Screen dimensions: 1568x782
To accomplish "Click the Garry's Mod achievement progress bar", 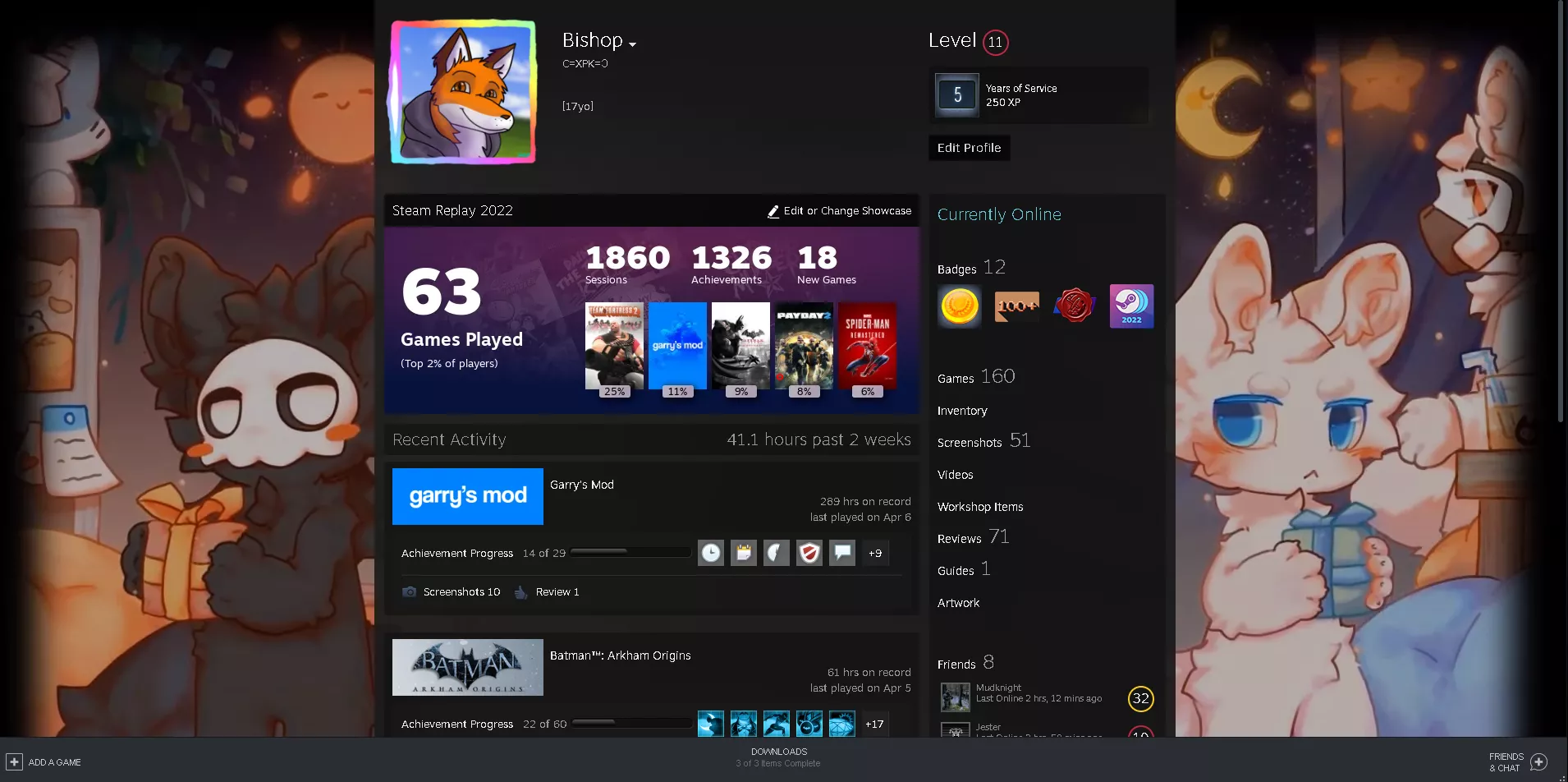I will tap(630, 552).
